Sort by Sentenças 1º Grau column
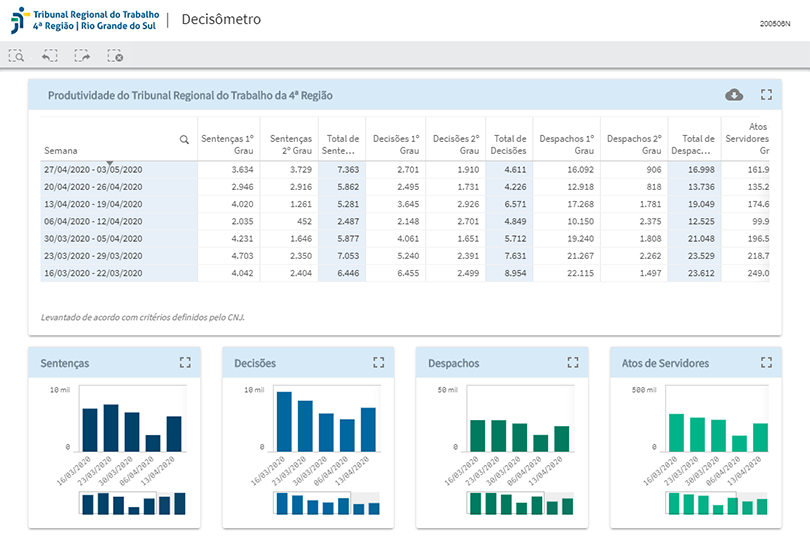810x540 pixels. click(x=228, y=144)
